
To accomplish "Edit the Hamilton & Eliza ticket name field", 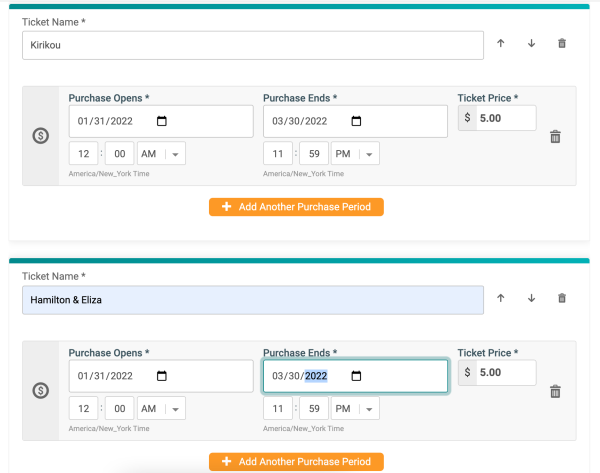I will pos(253,300).
